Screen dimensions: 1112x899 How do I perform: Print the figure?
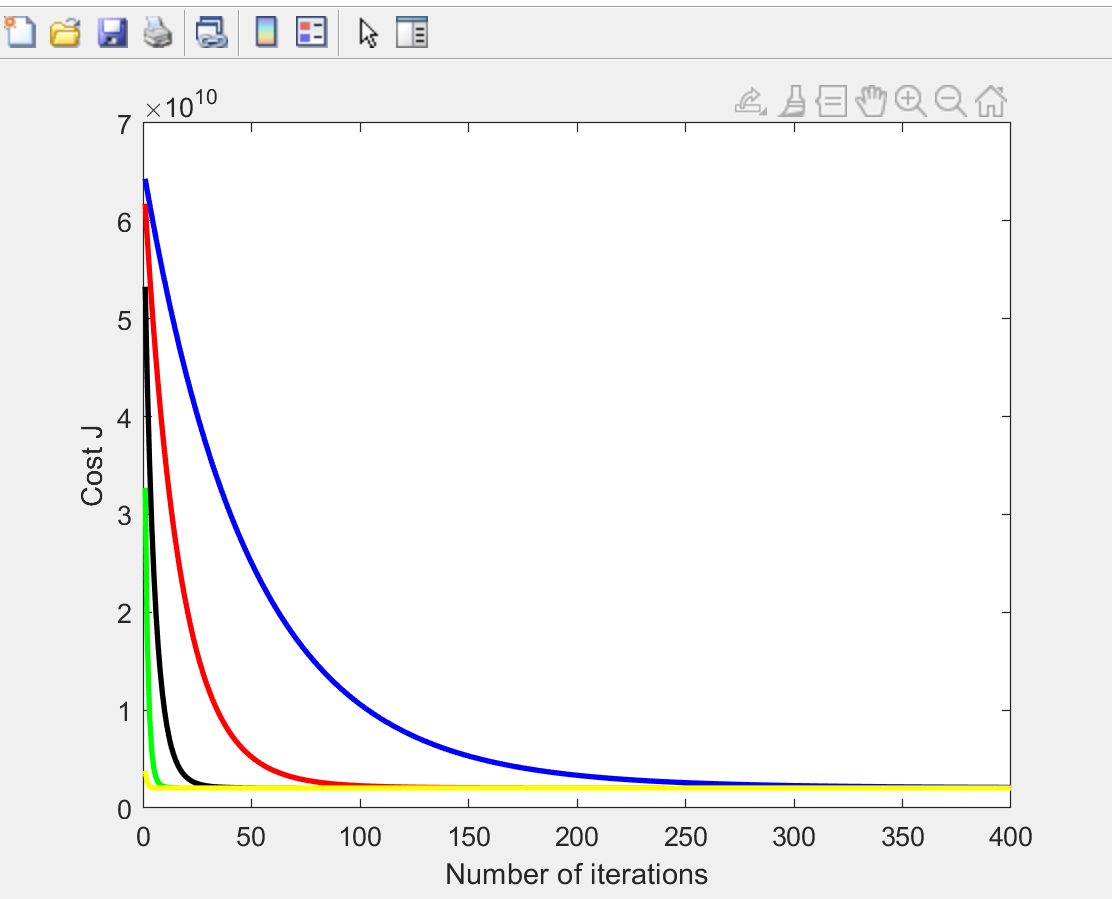pyautogui.click(x=157, y=33)
